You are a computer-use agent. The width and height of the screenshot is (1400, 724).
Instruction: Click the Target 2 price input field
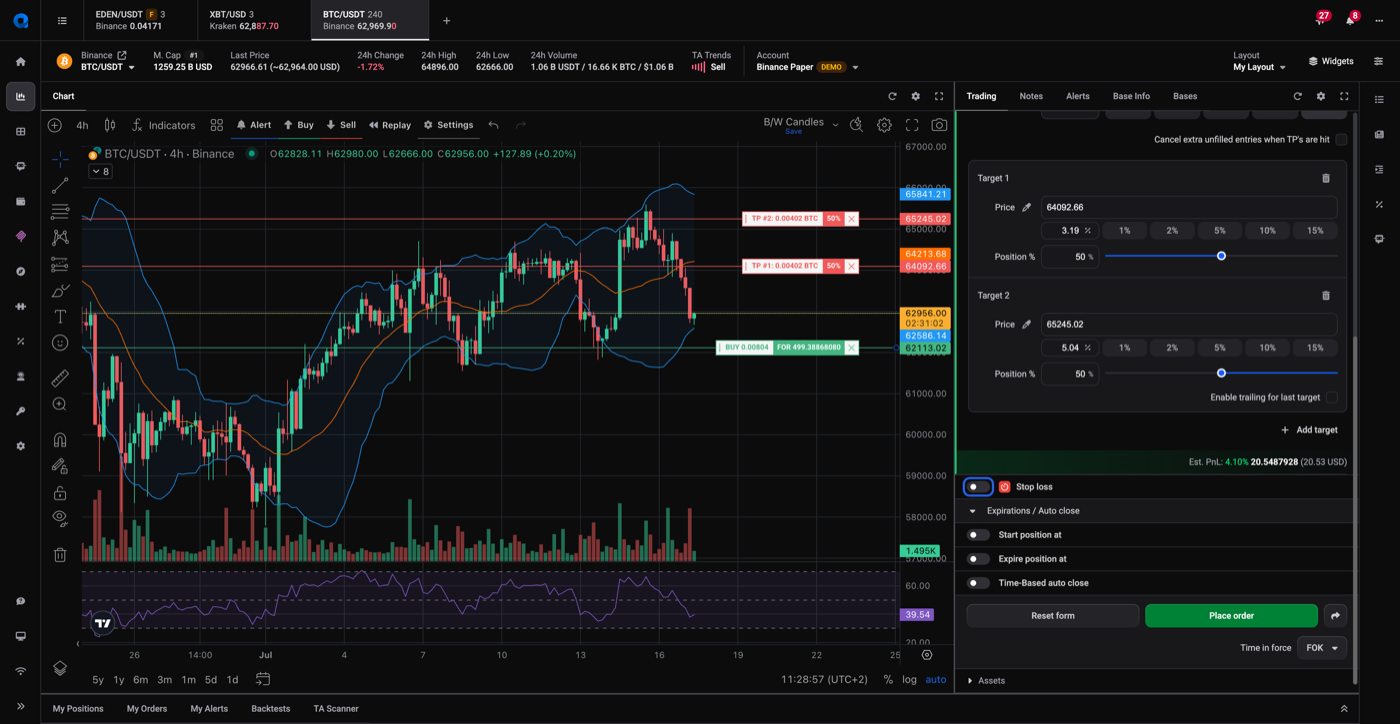(x=1189, y=324)
